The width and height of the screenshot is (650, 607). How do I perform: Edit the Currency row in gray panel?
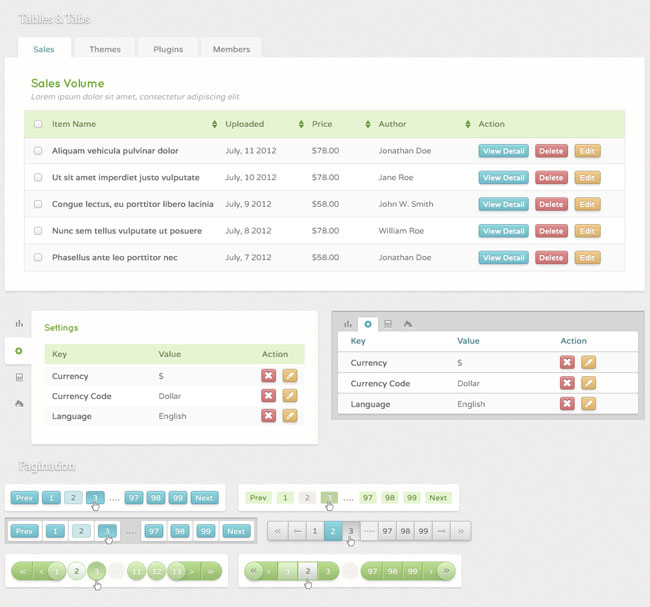tap(589, 362)
